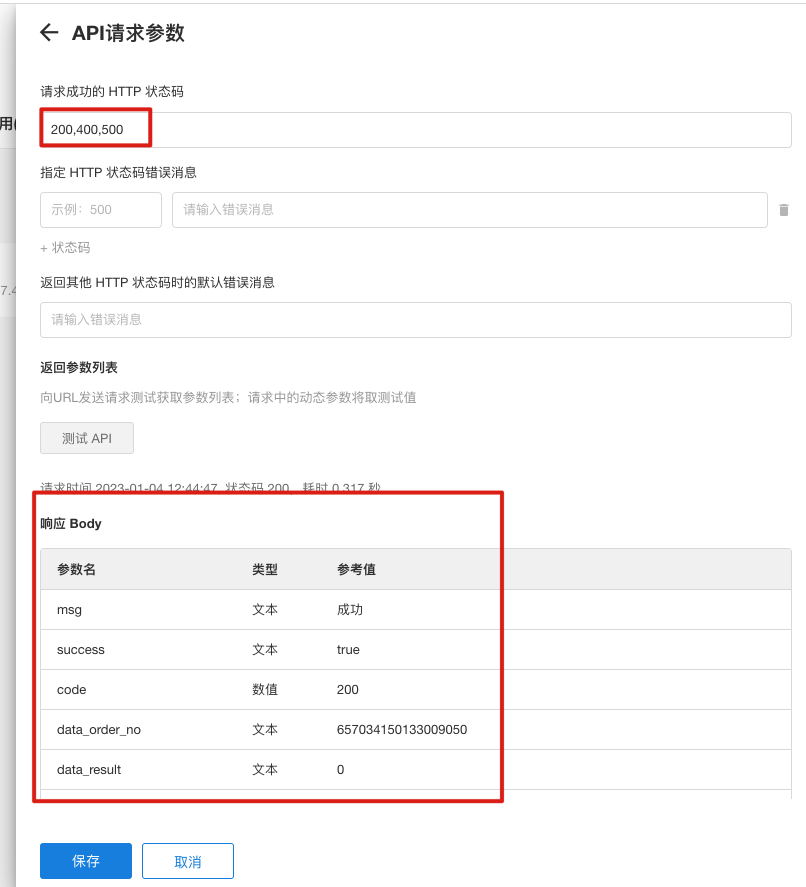Focus the 示例：500 status code input
806x887 pixels.
[x=101, y=210]
